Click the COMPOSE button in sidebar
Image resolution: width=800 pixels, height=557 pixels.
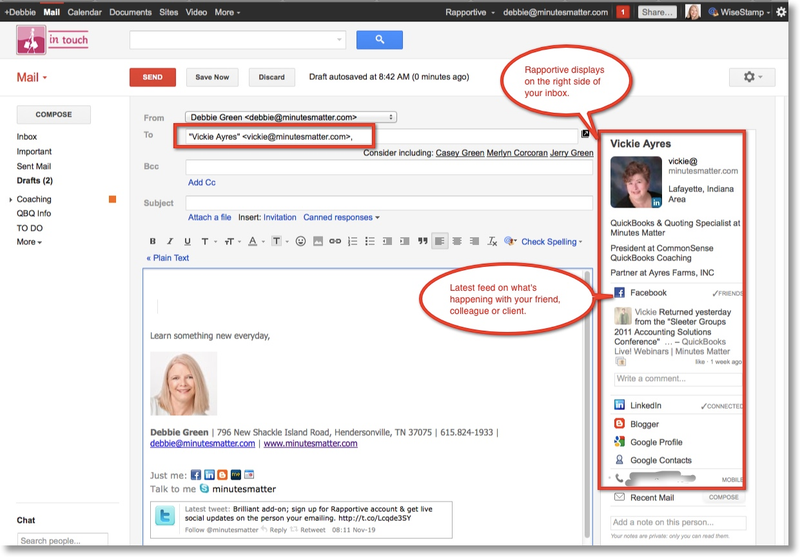pyautogui.click(x=54, y=115)
